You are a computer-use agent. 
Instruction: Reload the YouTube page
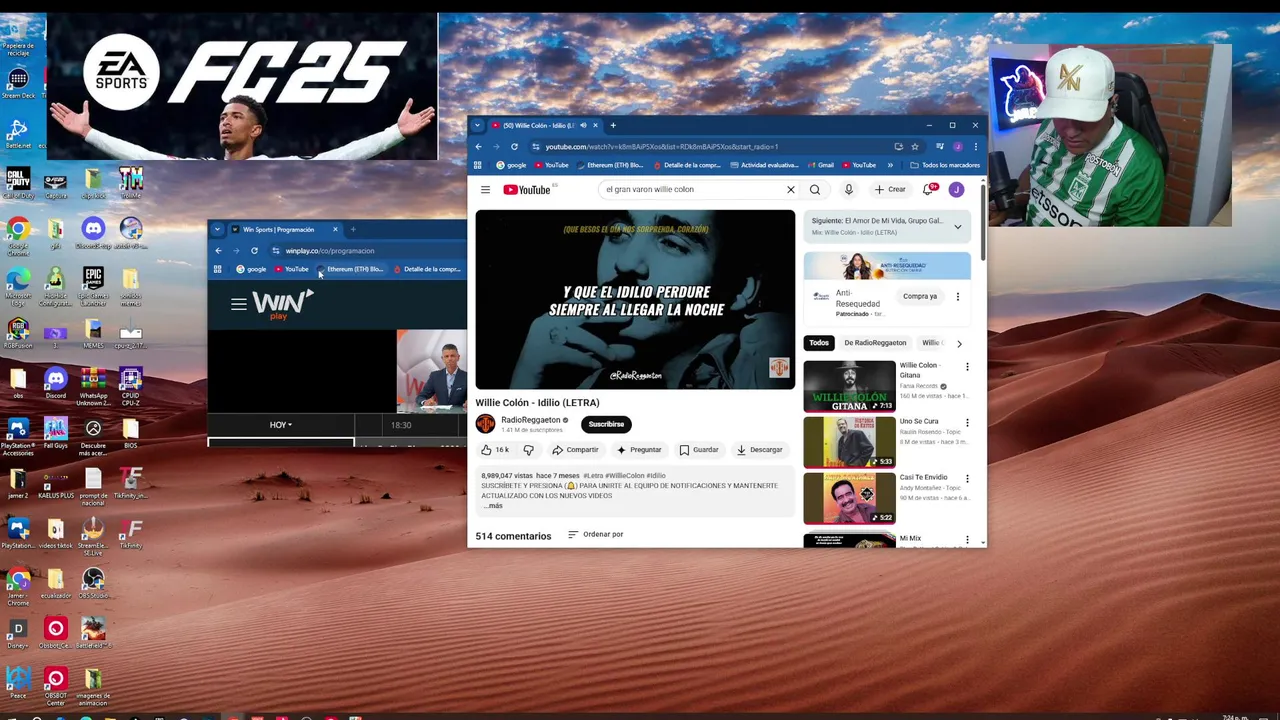point(513,147)
